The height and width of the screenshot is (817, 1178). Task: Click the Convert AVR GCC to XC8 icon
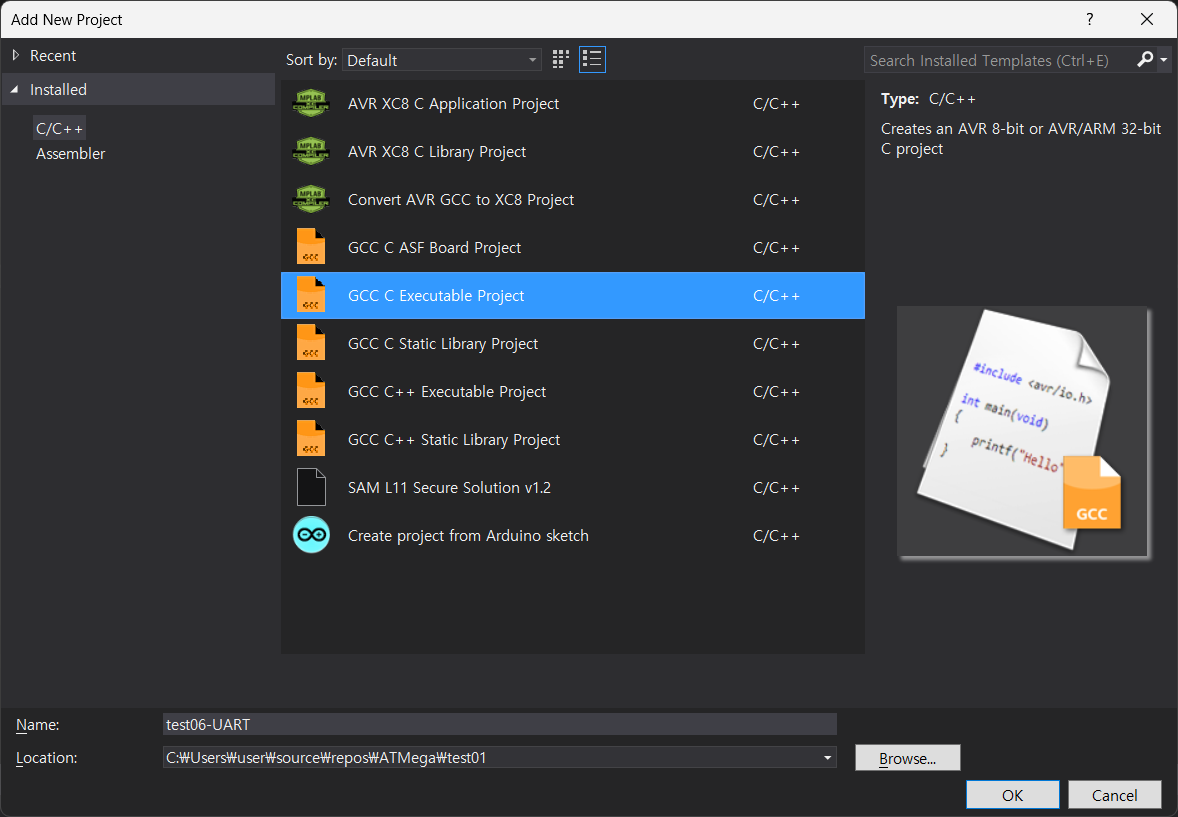tap(311, 200)
